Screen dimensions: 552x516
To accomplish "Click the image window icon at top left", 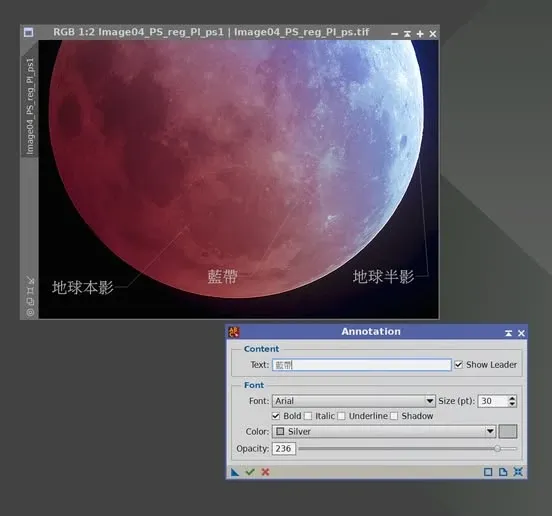I will (29, 32).
